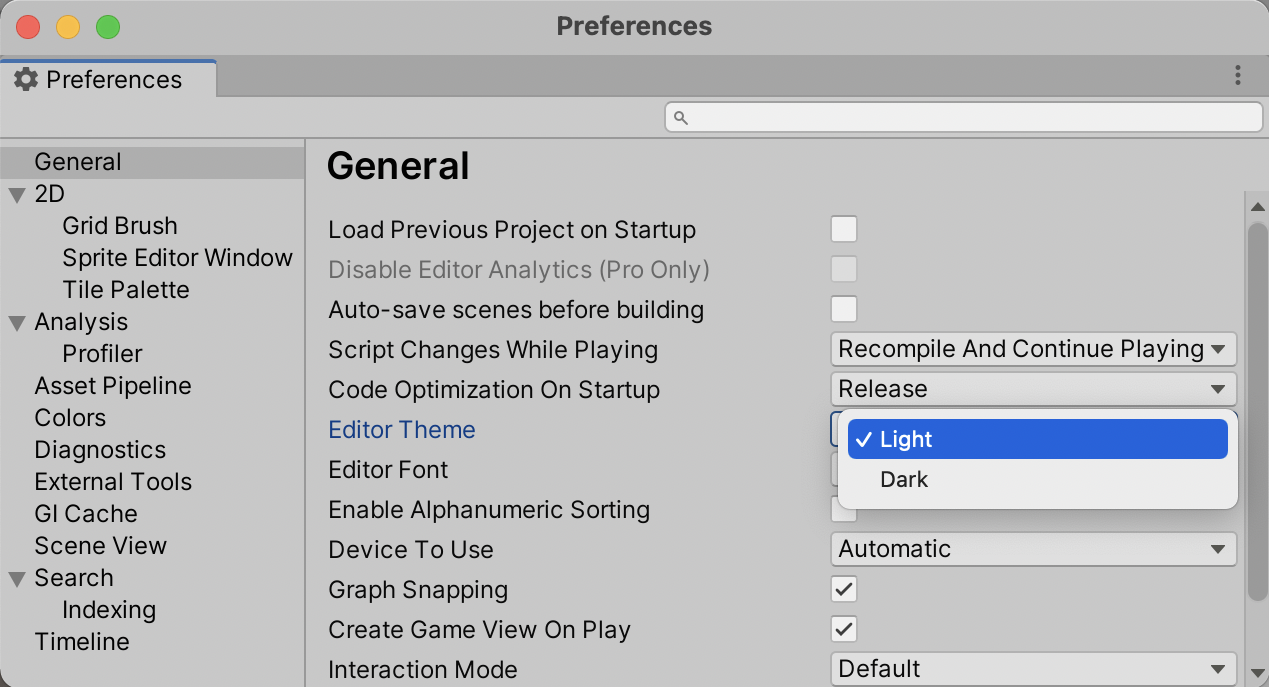Toggle Auto-save scenes before building checkbox
The image size is (1269, 687).
(x=844, y=309)
